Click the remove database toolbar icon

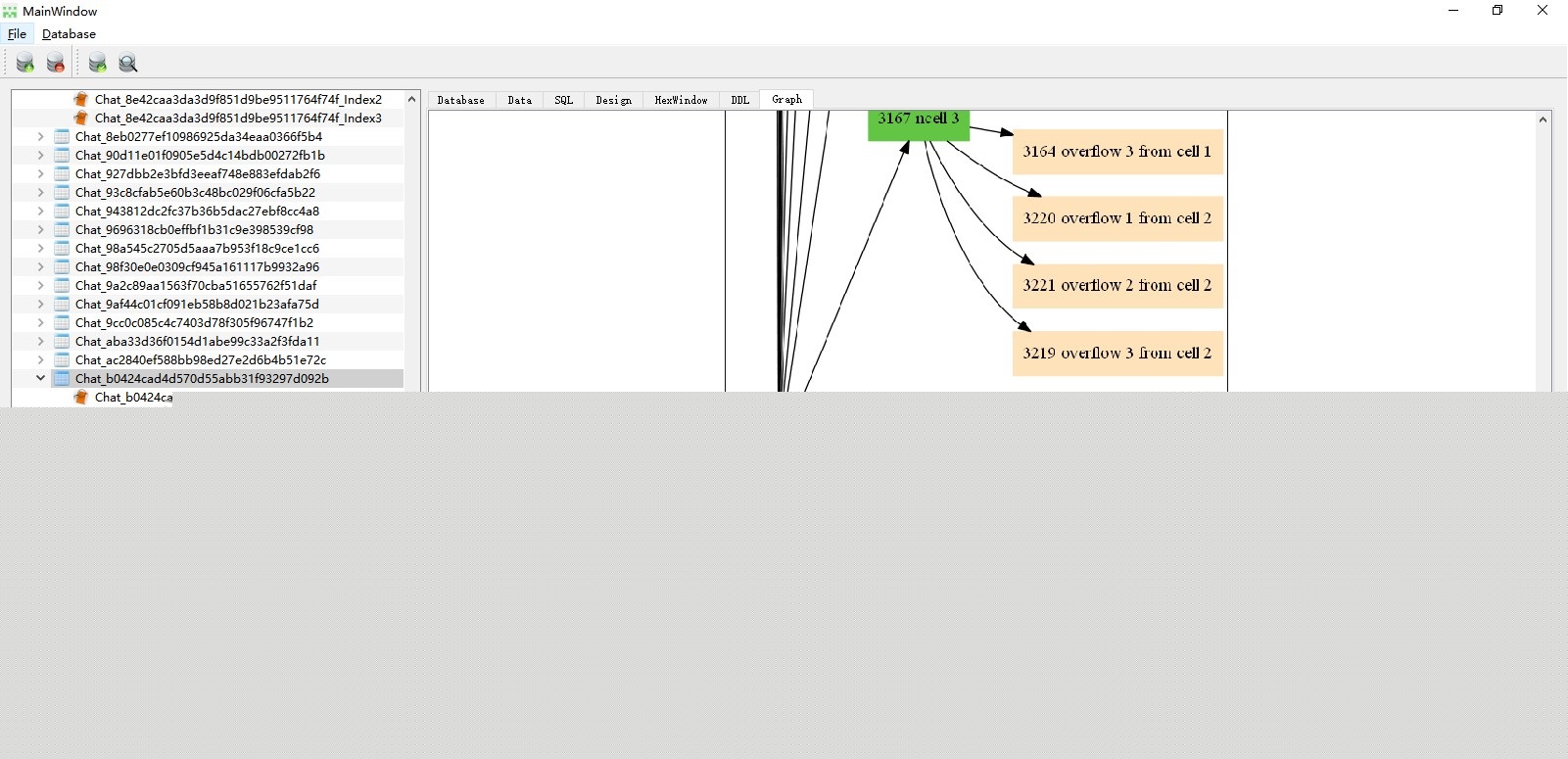point(56,63)
